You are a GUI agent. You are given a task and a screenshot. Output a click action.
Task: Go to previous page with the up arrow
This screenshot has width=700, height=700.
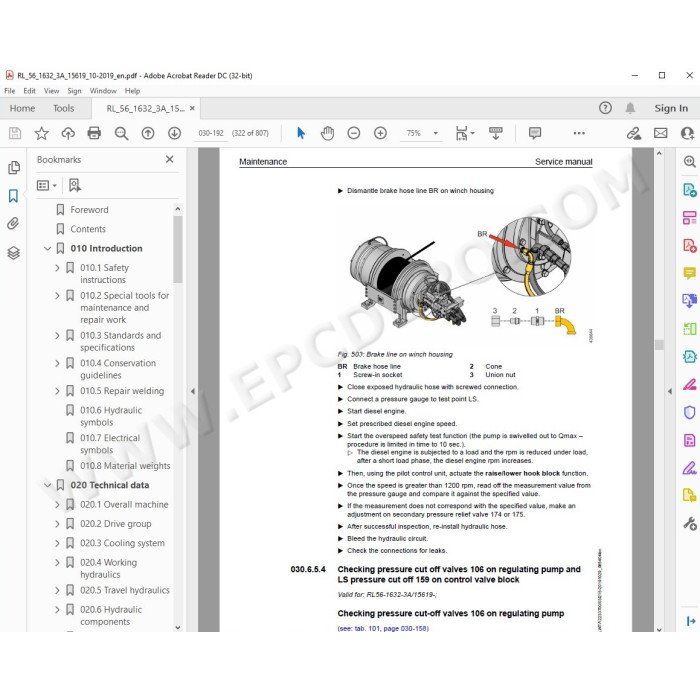tap(148, 133)
